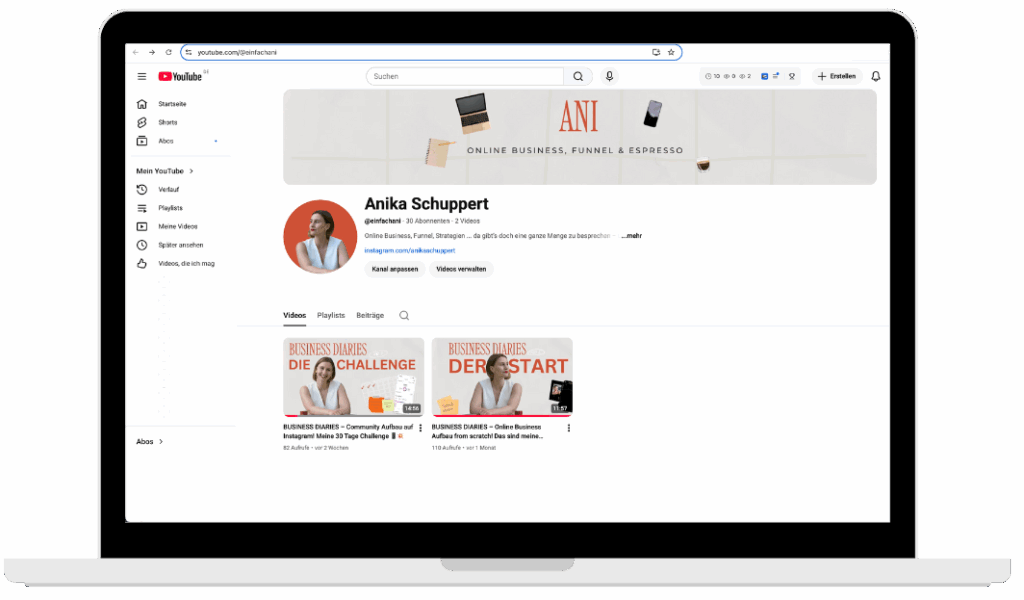The image size is (1024, 600).
Task: Open the instagram.com/anikaschuppert link
Action: tap(410, 251)
